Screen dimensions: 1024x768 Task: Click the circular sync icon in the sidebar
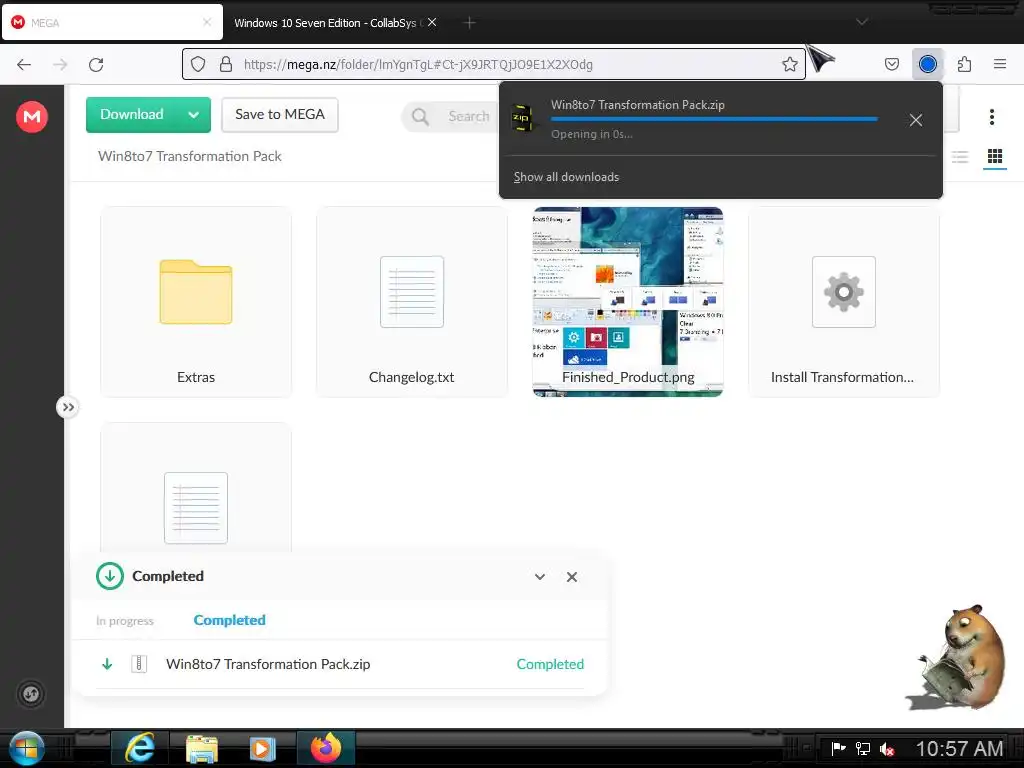[x=31, y=694]
